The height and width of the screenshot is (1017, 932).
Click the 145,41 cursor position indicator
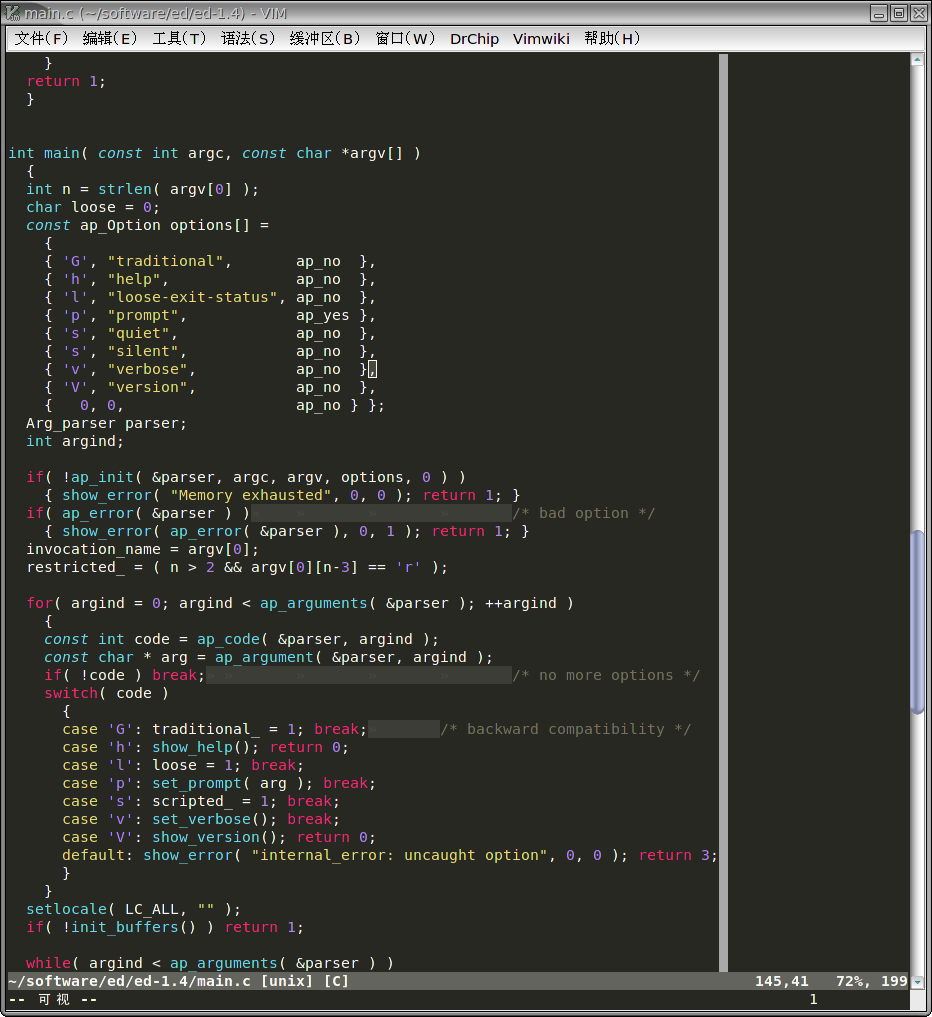pyautogui.click(x=782, y=981)
